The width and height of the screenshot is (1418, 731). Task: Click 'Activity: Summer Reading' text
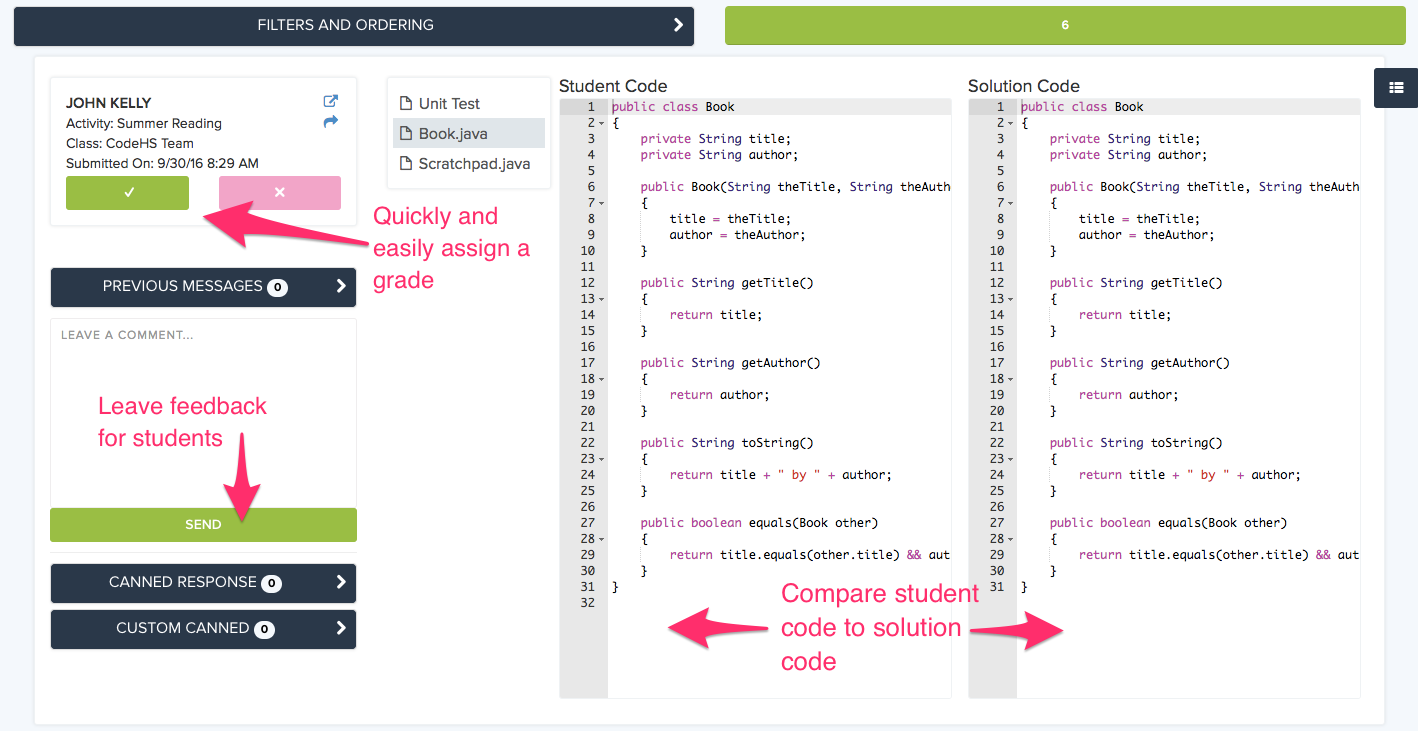(144, 123)
